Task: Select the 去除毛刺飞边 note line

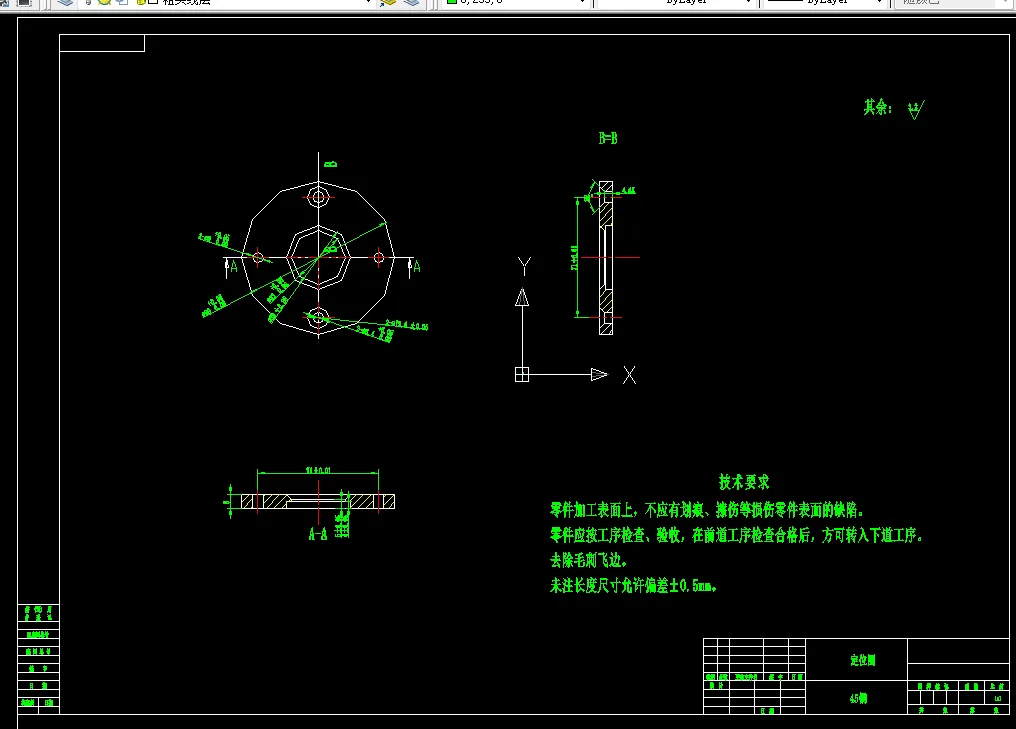Action: 589,560
